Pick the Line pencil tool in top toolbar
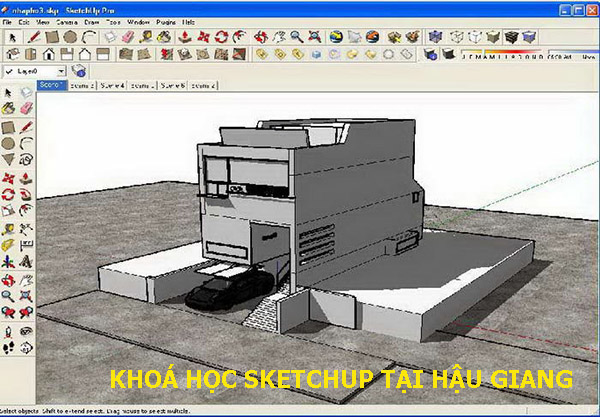 tap(34, 37)
